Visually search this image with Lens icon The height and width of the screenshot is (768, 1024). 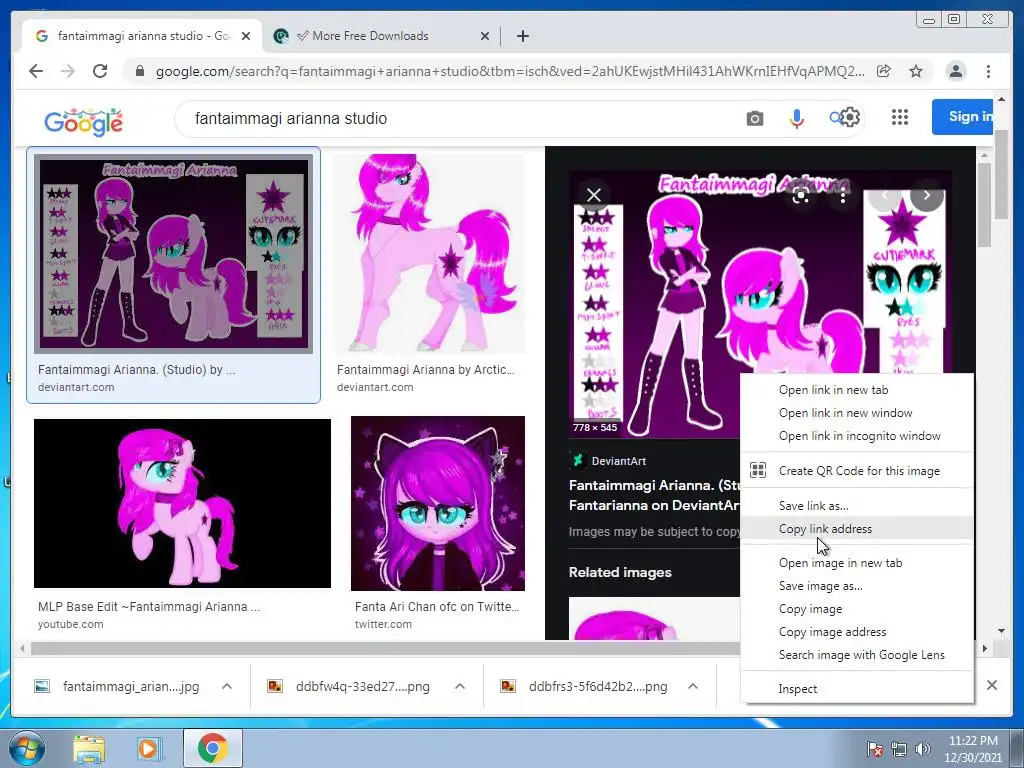click(x=801, y=195)
